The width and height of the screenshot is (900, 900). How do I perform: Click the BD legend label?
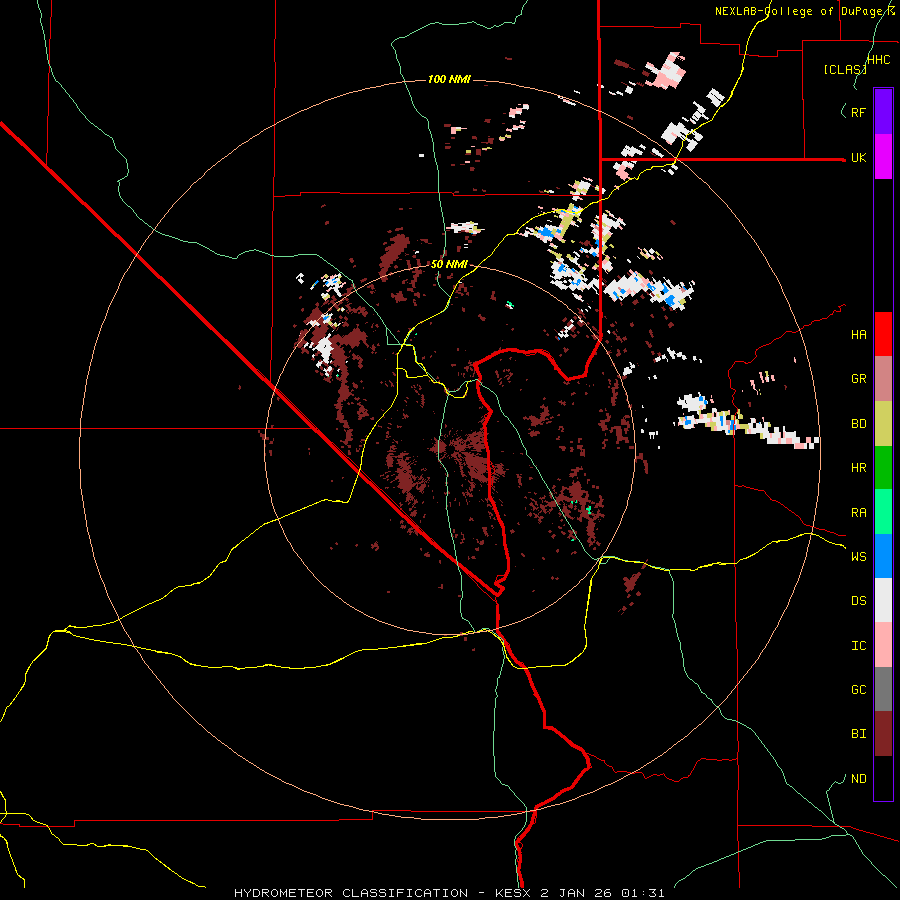(858, 424)
